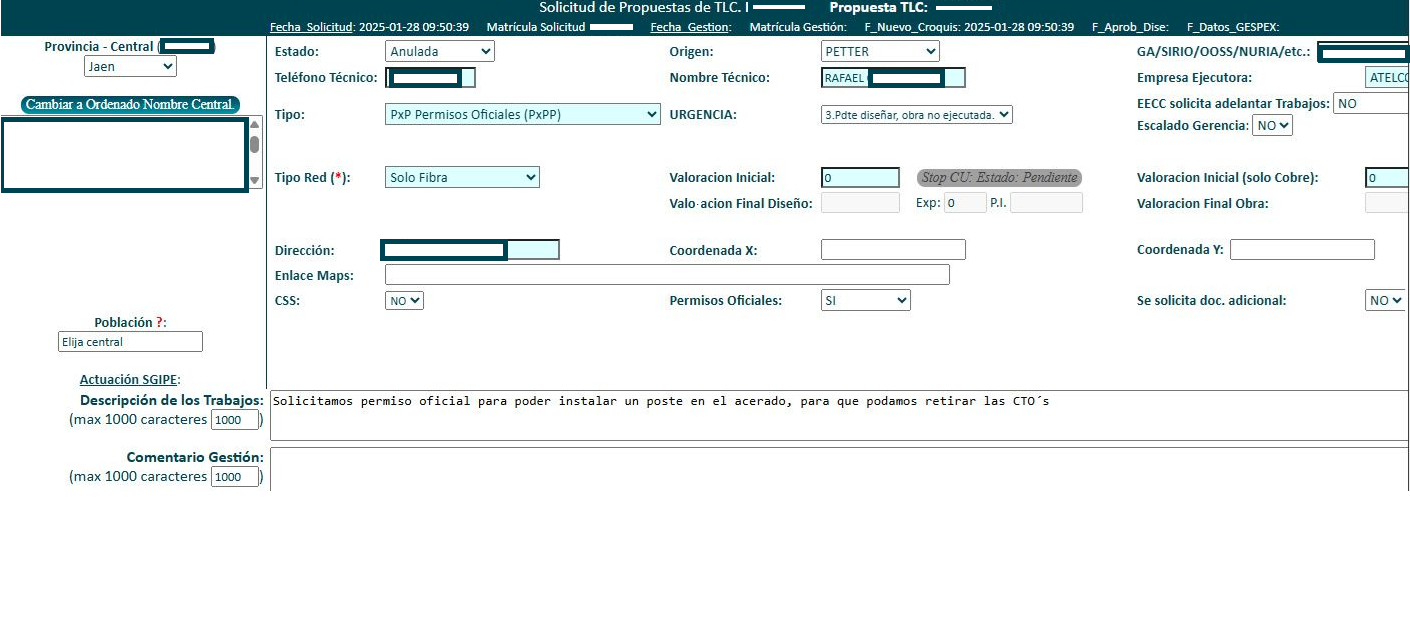
Task: Open the Tipo Red dropdown Solo Fibra
Action: [462, 177]
